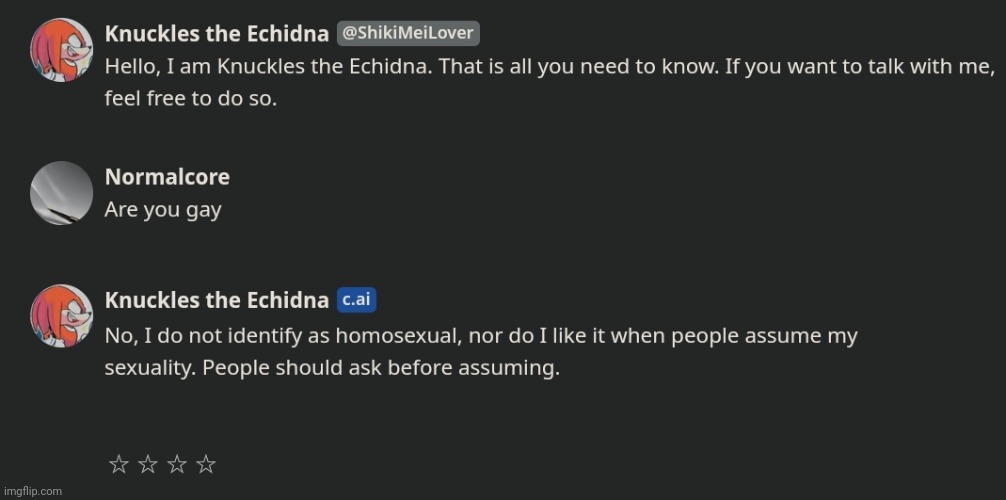
Task: Click Knuckles avatar beside the greeting message
Action: click(x=62, y=50)
